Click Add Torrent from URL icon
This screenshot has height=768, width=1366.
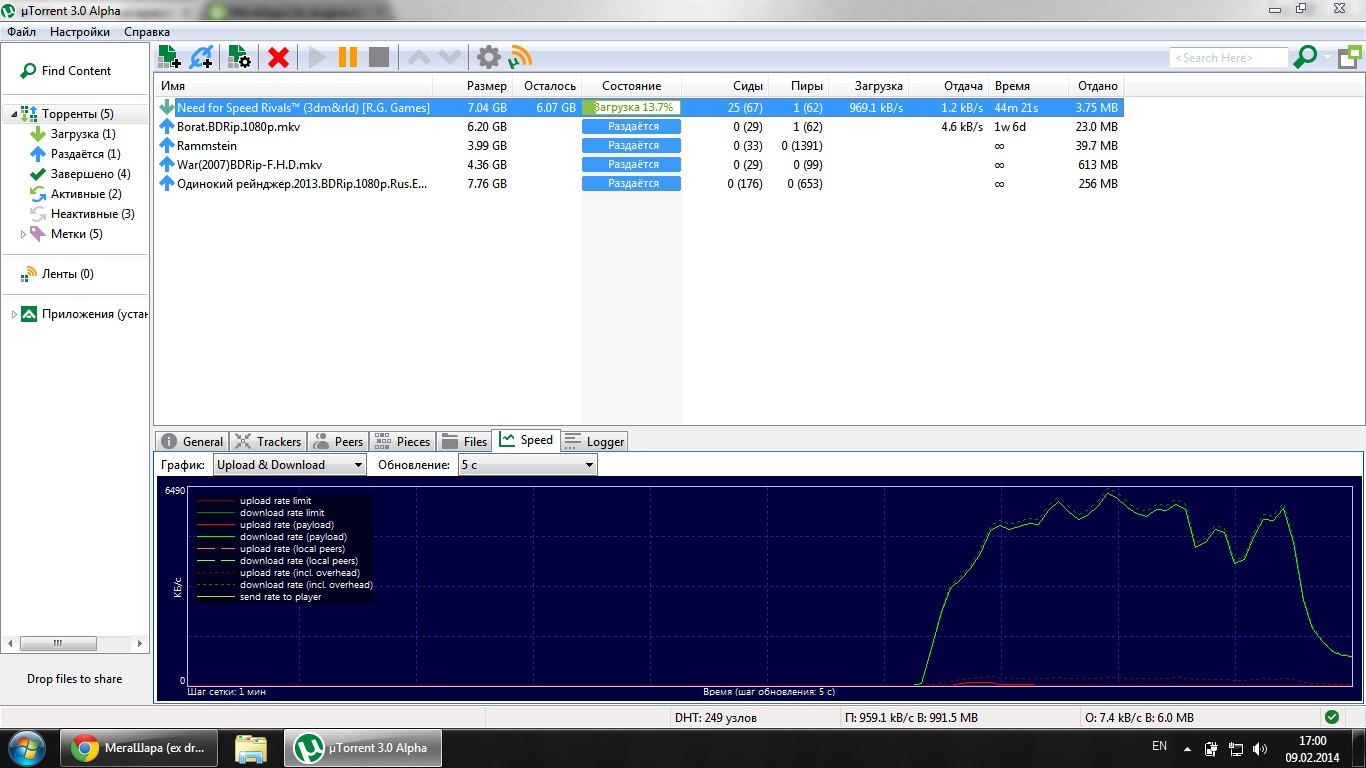click(202, 57)
